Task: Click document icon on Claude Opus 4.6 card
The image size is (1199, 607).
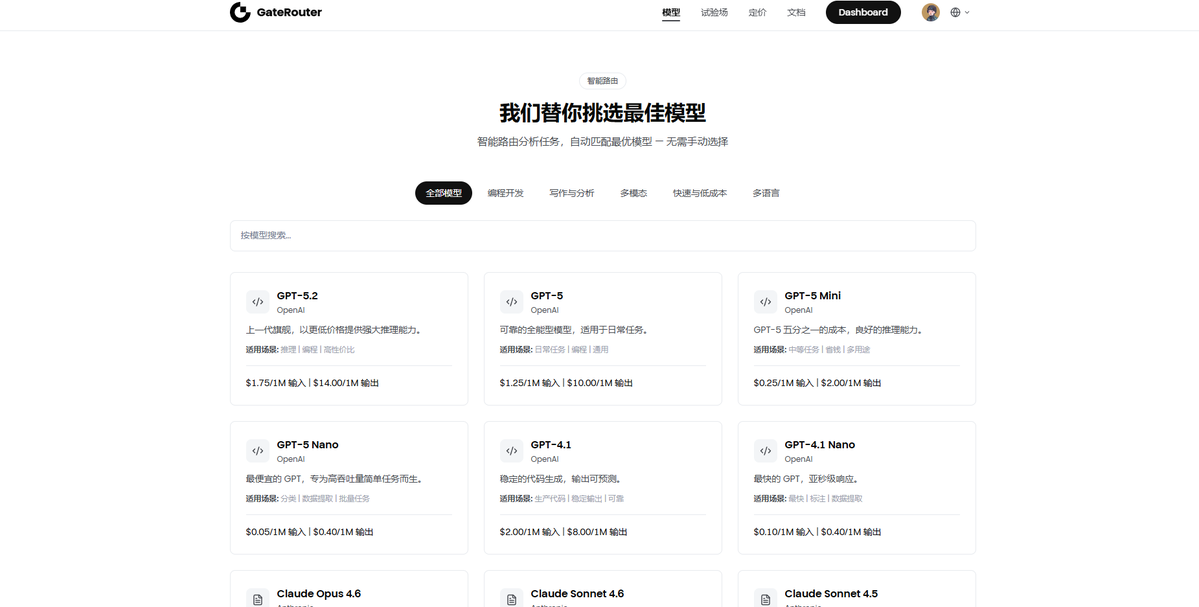Action: click(258, 598)
